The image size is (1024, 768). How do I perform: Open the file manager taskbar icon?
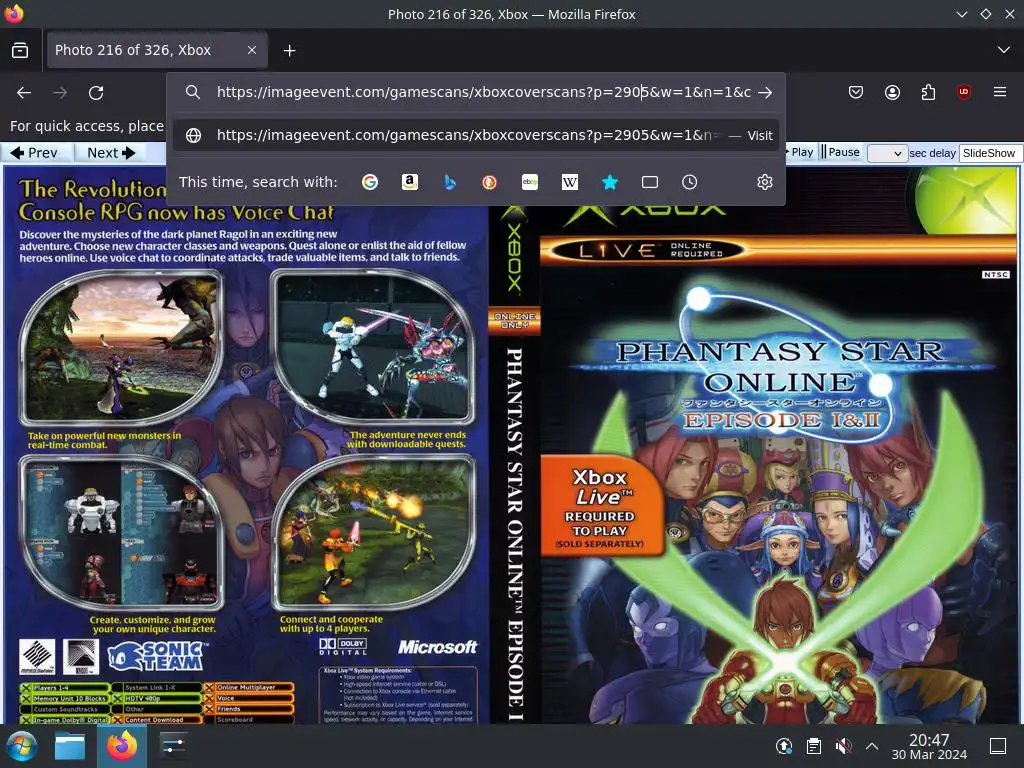click(x=70, y=746)
